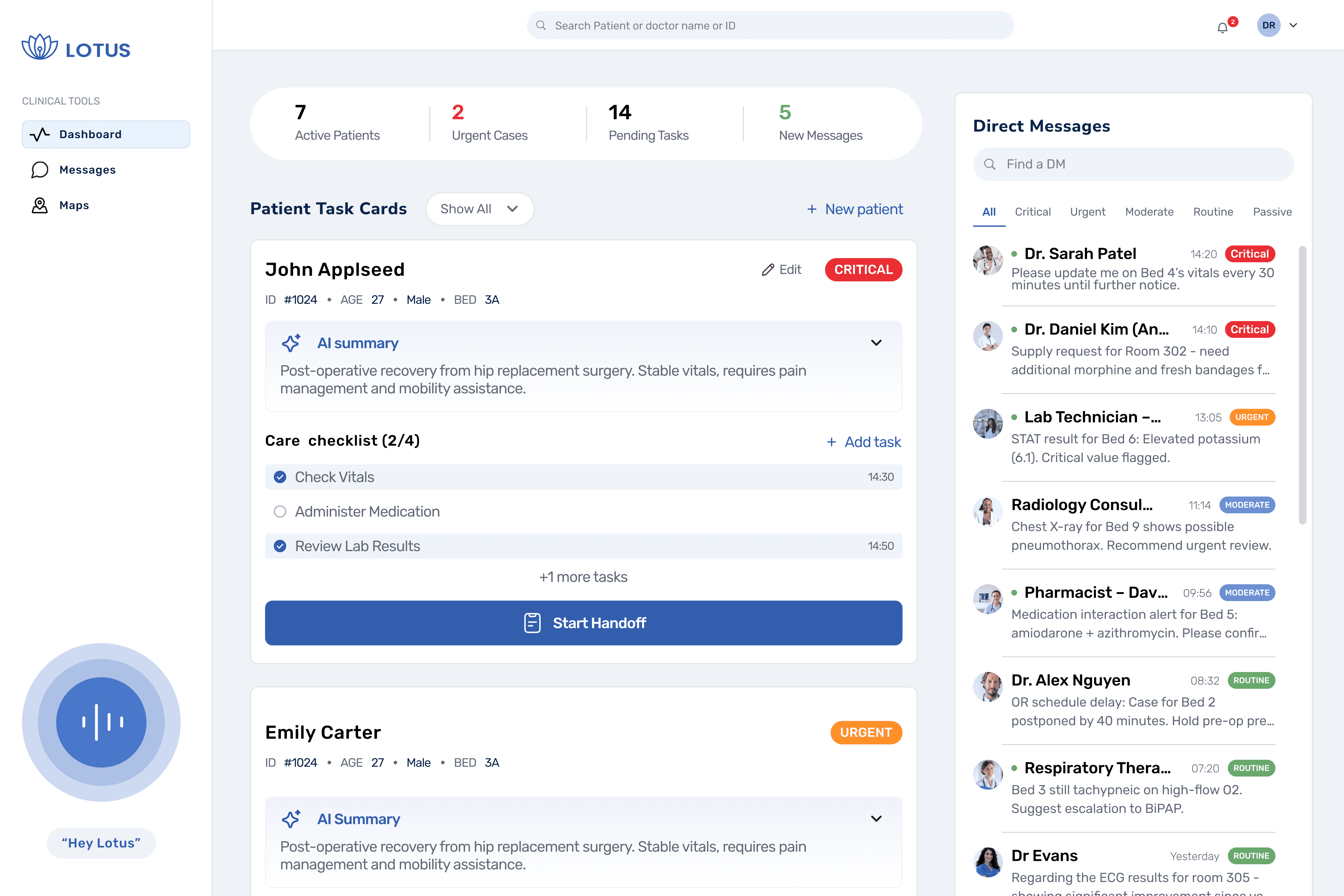Click the DR user avatar

[x=1269, y=25]
